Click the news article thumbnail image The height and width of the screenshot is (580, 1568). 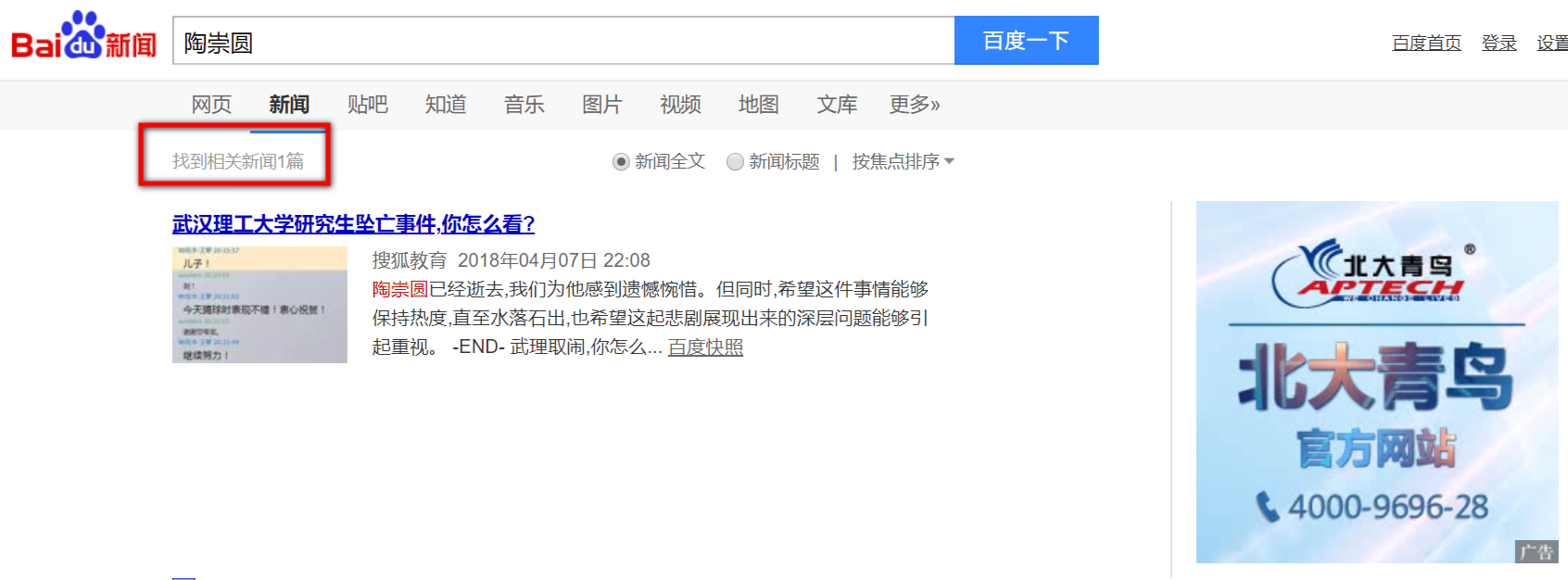click(x=259, y=305)
